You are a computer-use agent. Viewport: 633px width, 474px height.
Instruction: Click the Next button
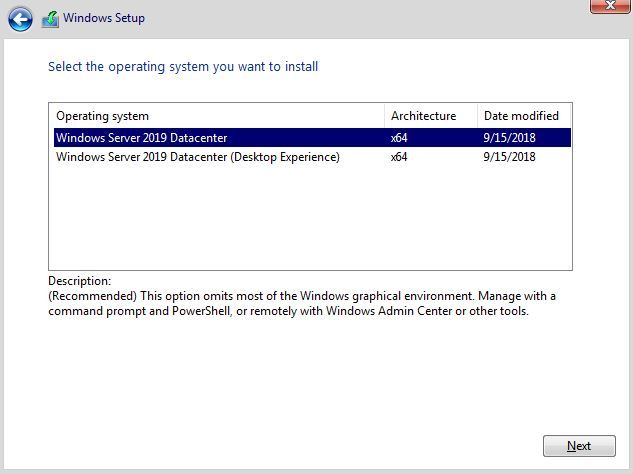coord(579,446)
